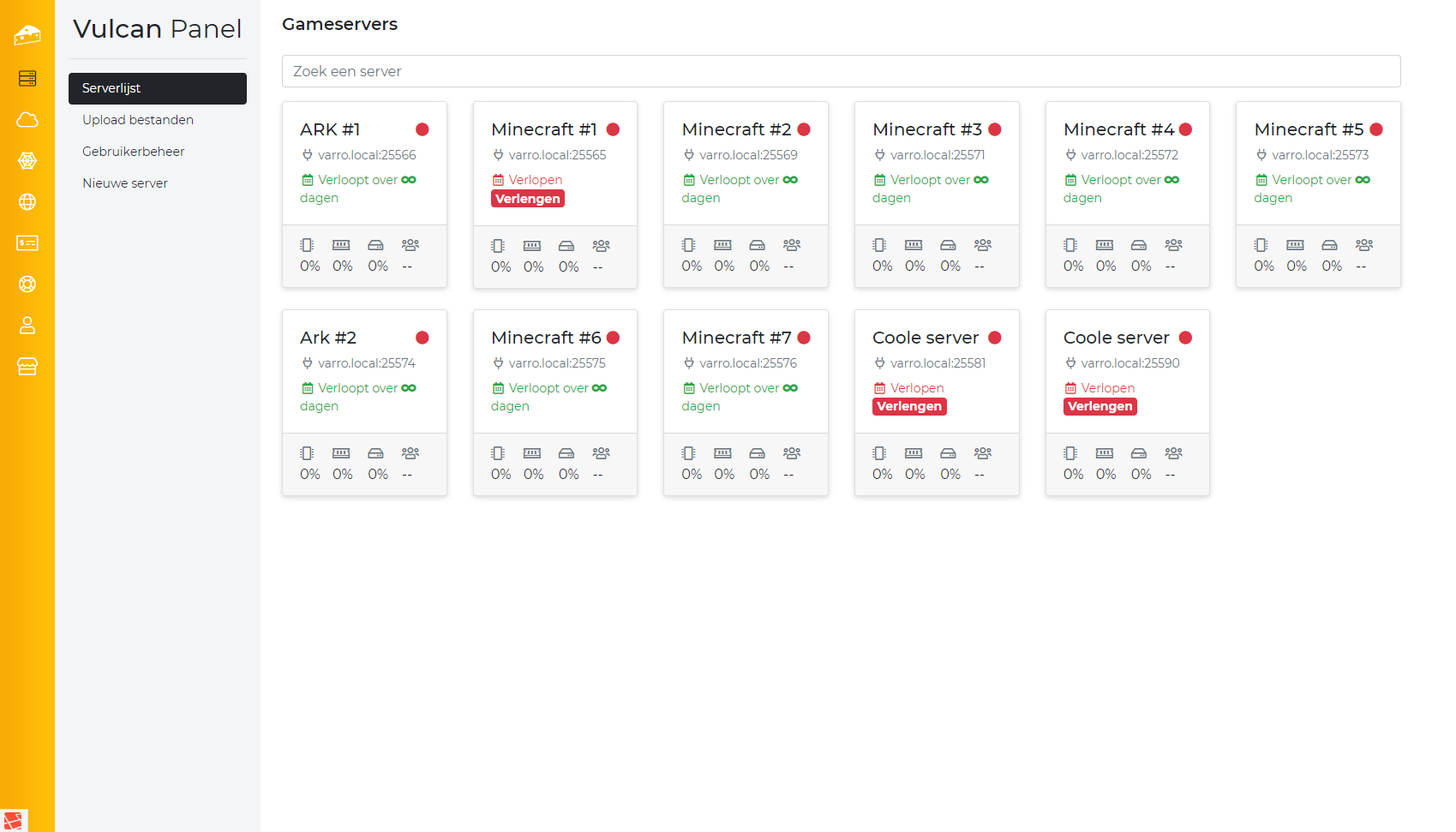The image size is (1456, 832).
Task: Go to Gebruikerbeheer page
Action: tap(134, 152)
